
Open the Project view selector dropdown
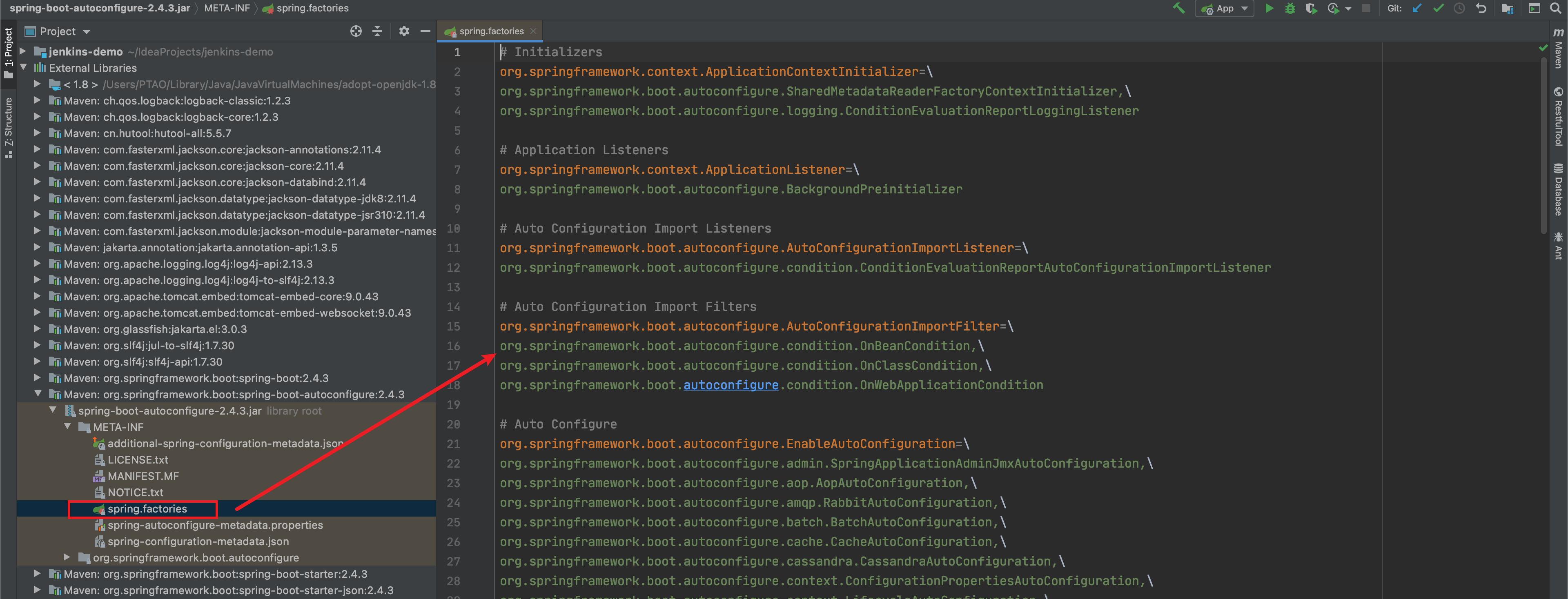point(57,31)
